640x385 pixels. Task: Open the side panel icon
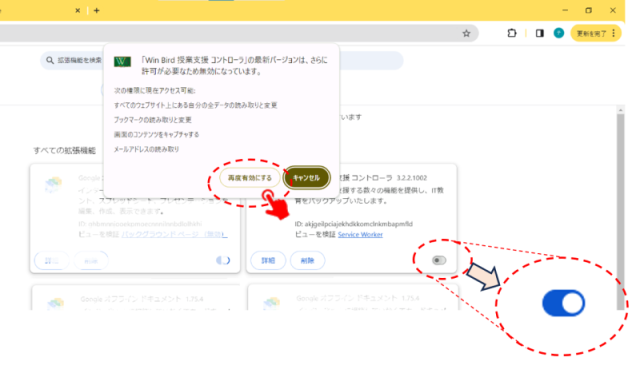(x=540, y=33)
